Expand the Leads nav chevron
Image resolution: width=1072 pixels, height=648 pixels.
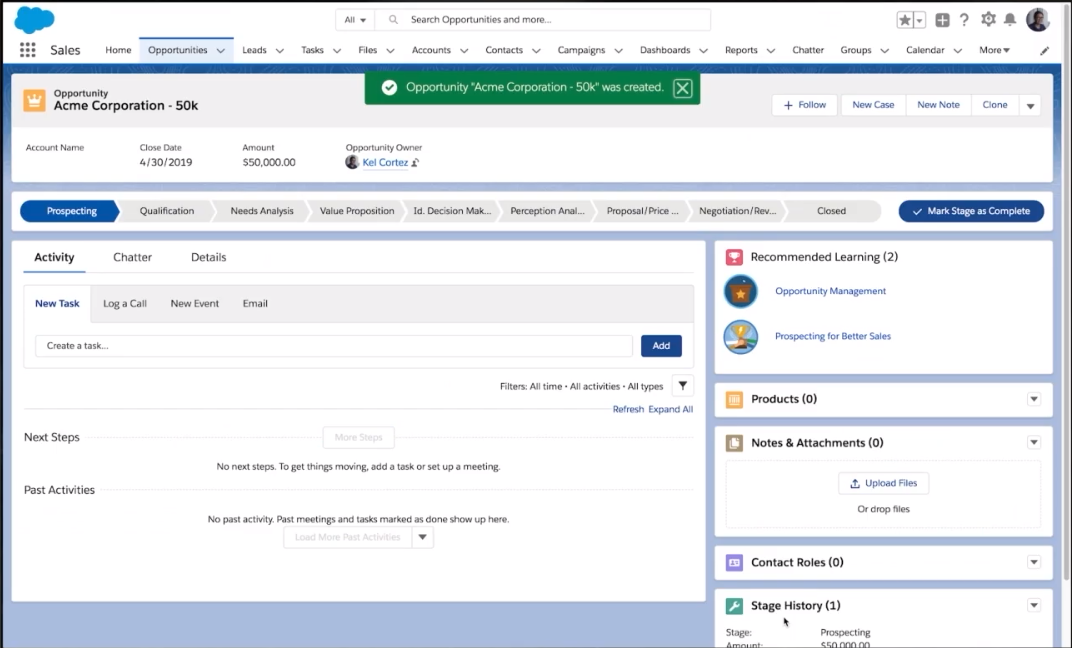click(280, 51)
